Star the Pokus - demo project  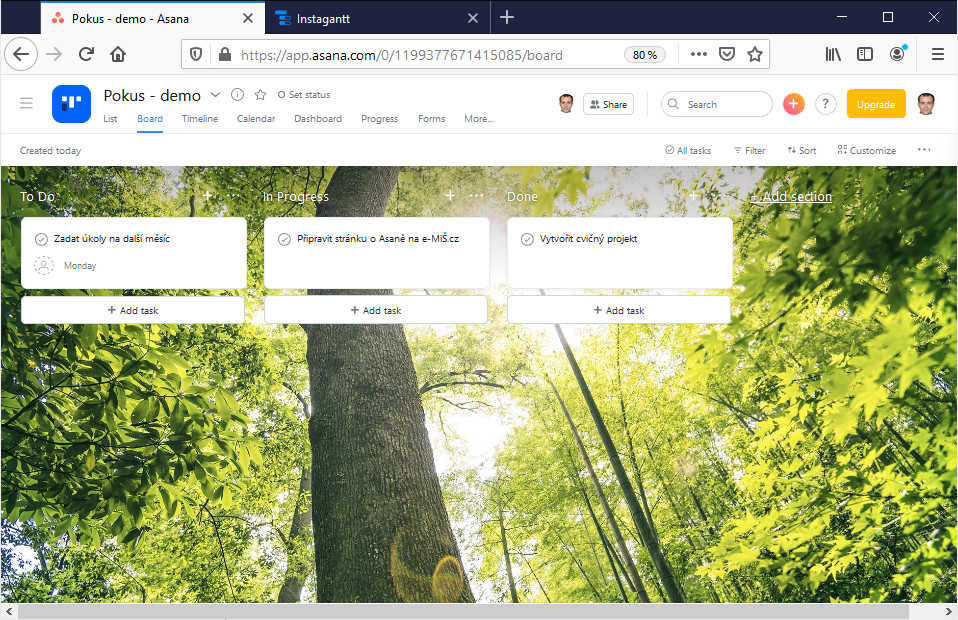259,94
